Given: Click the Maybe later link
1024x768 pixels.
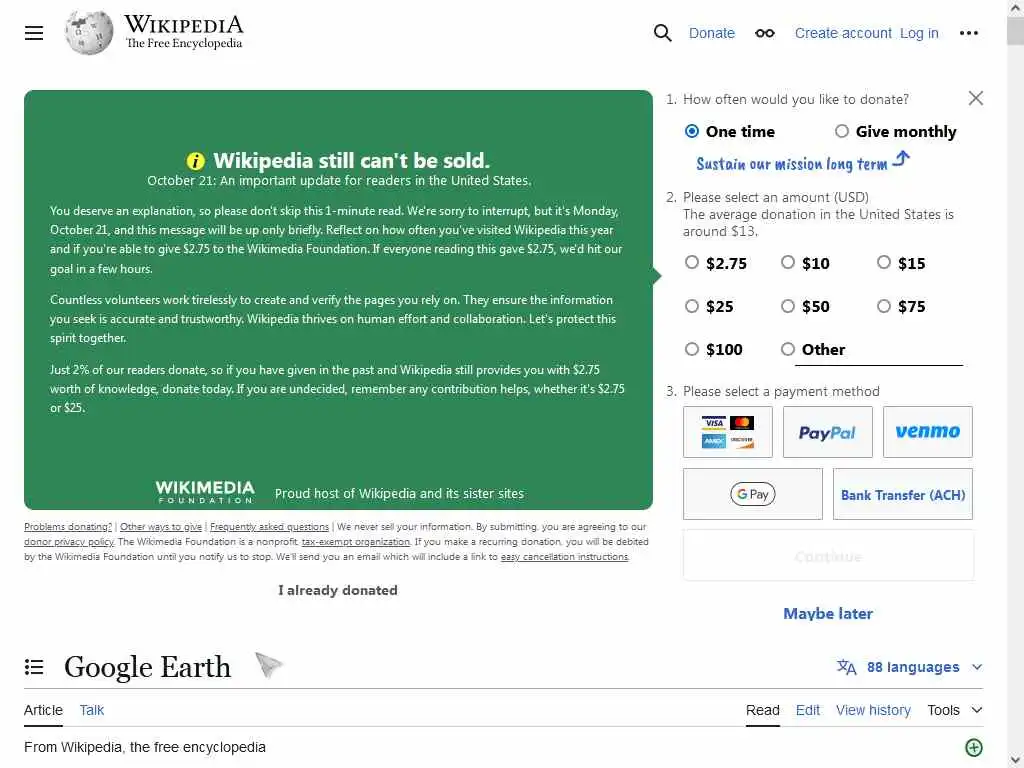Looking at the screenshot, I should (x=828, y=613).
